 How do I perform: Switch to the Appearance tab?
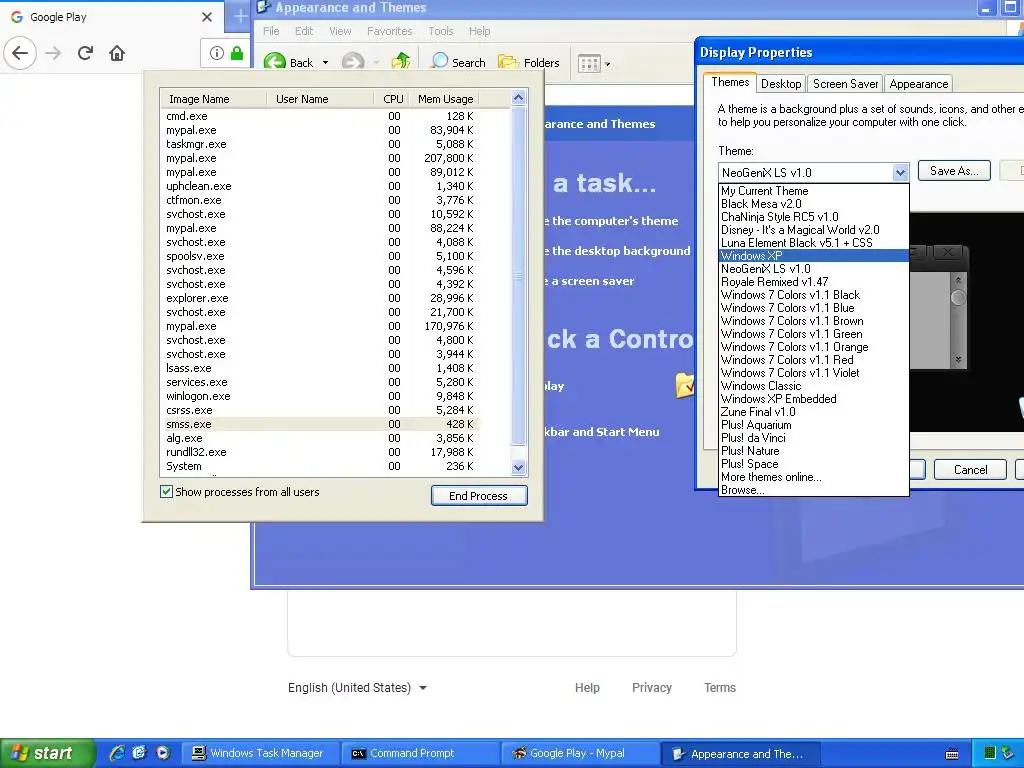[919, 84]
